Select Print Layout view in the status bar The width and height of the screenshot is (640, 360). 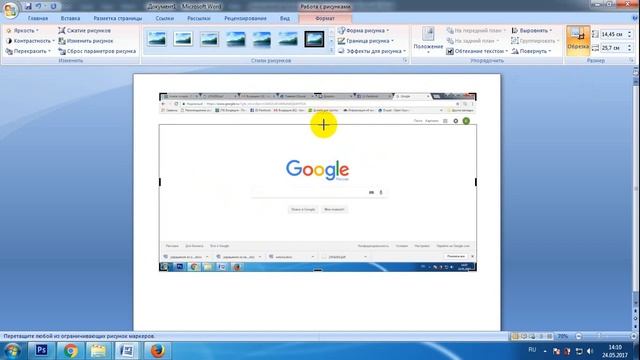[515, 336]
